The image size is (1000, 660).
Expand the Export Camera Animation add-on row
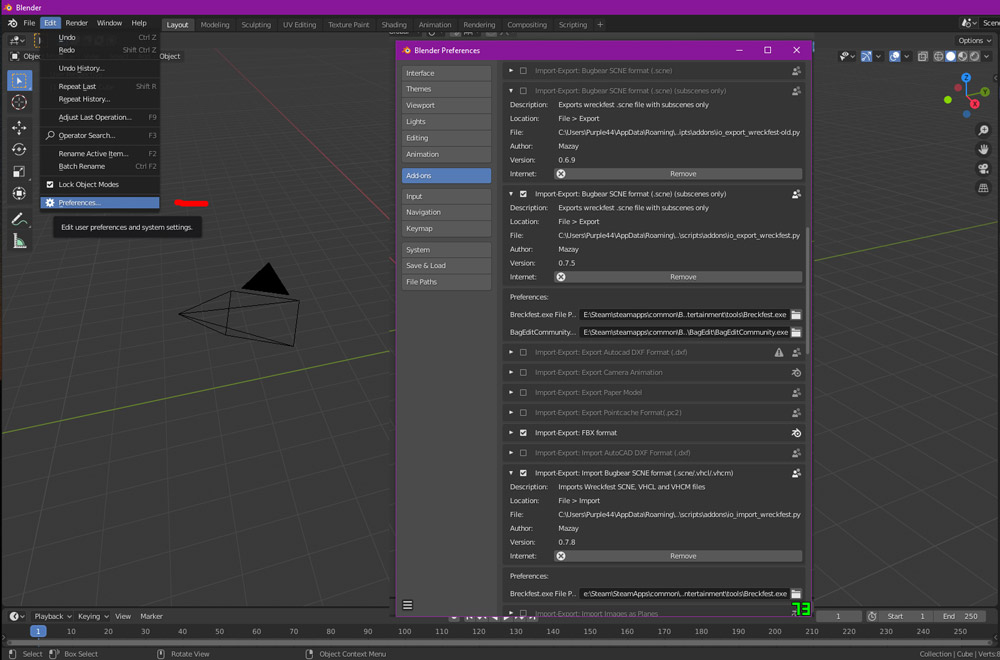511,372
